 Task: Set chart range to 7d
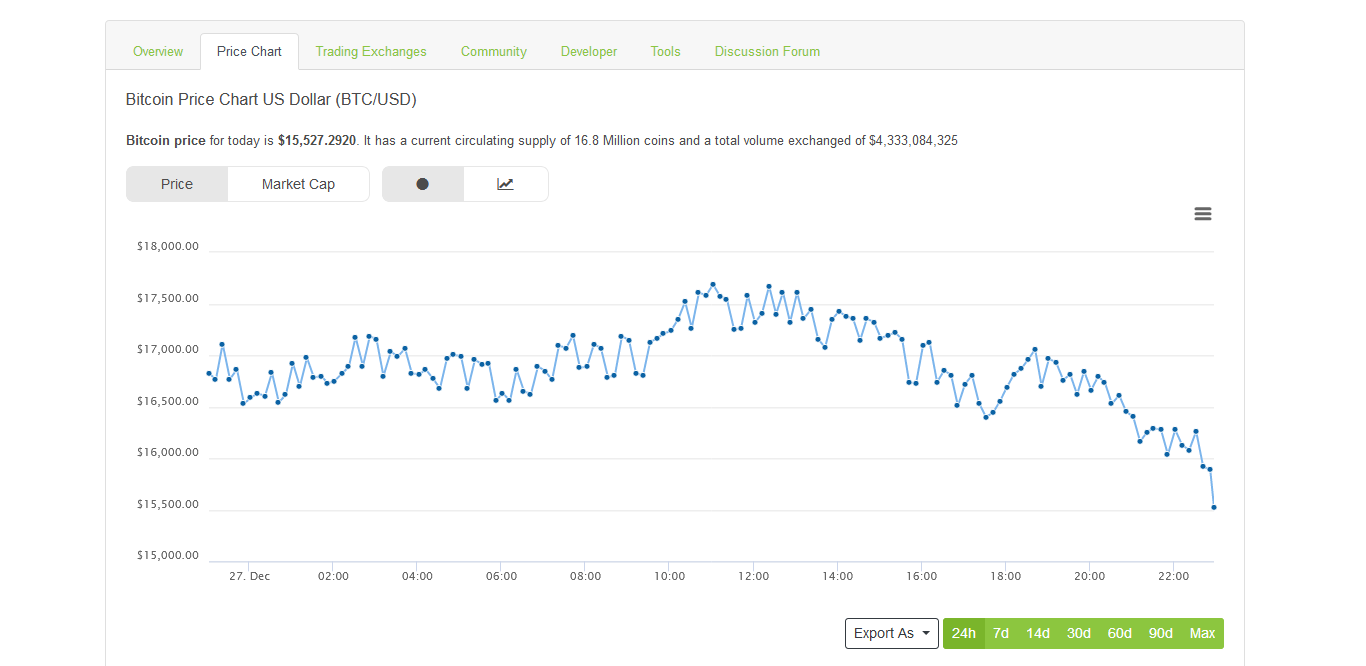(x=1001, y=633)
